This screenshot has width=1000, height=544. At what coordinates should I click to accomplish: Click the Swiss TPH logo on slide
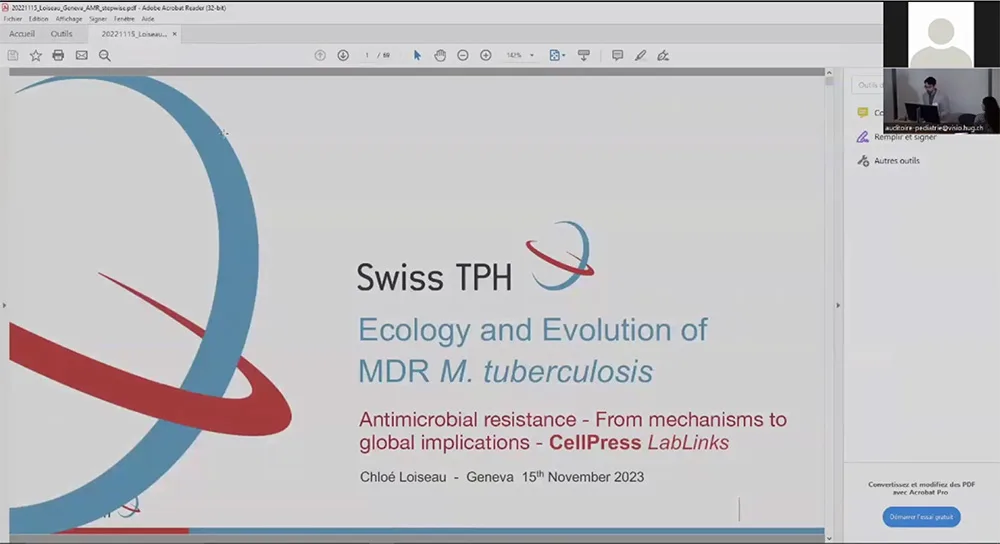(x=475, y=258)
